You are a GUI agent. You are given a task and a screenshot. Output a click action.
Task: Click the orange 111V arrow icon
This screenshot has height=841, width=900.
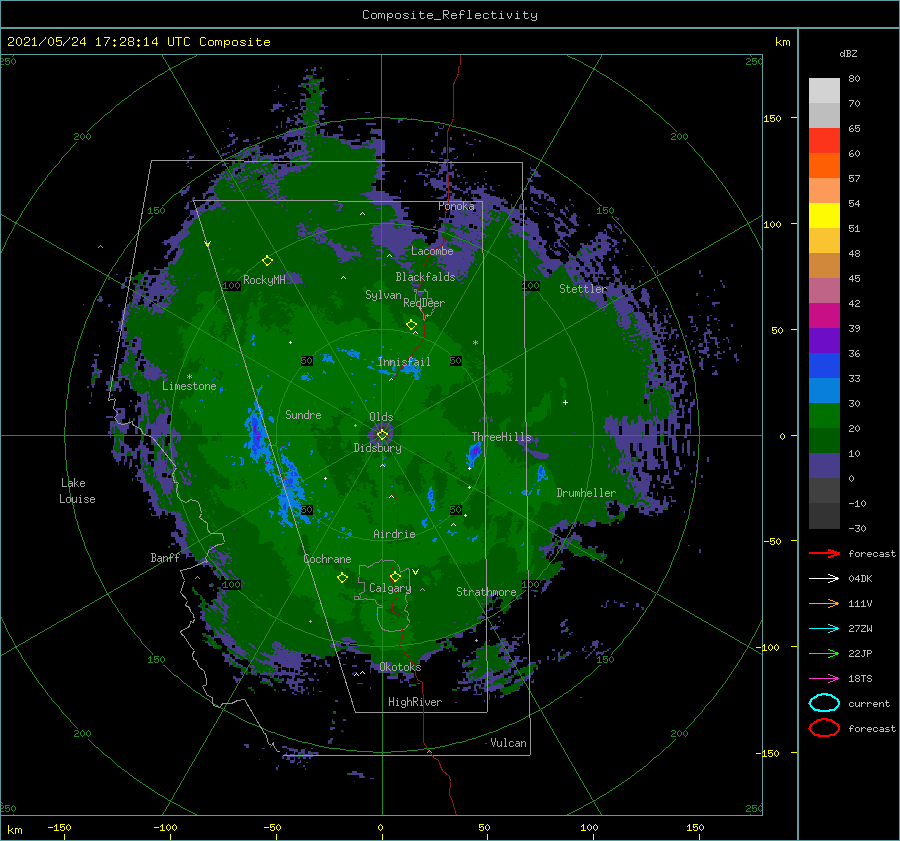(824, 603)
